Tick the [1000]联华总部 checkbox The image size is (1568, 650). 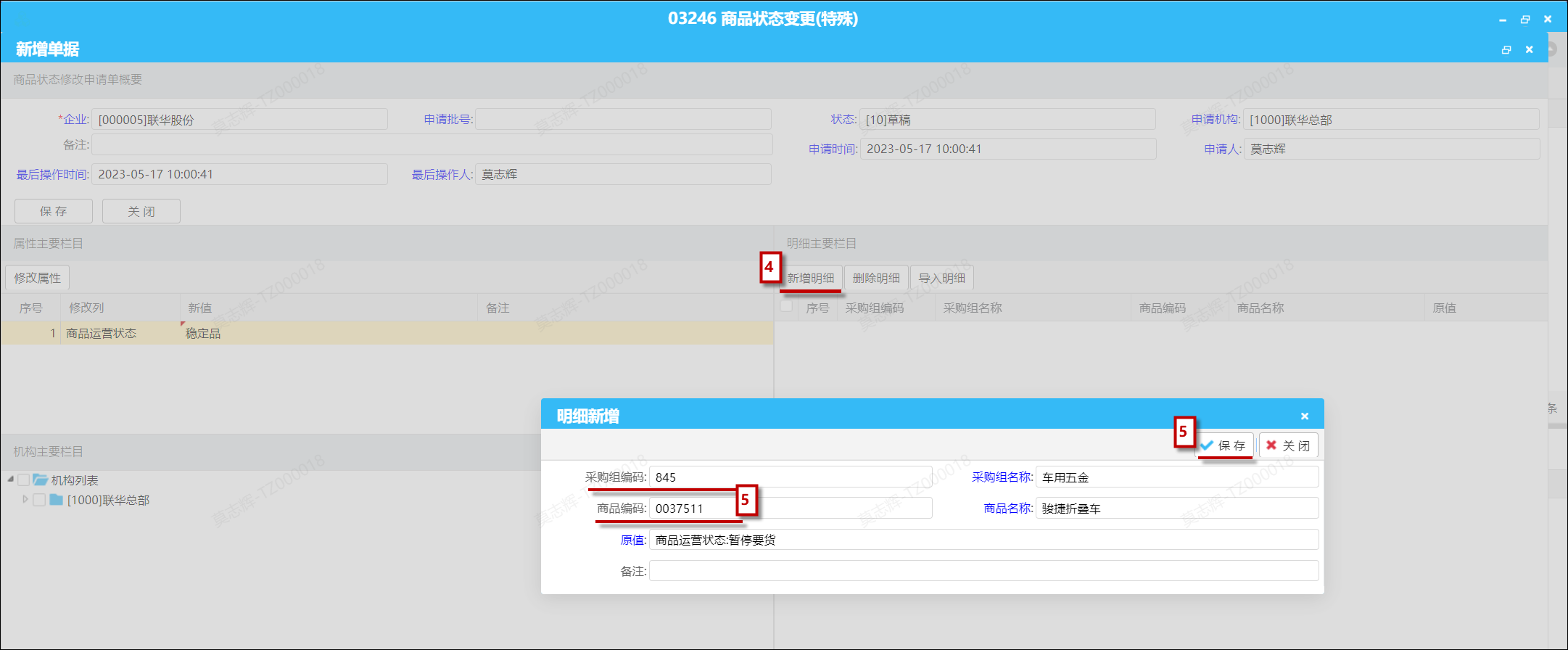39,500
